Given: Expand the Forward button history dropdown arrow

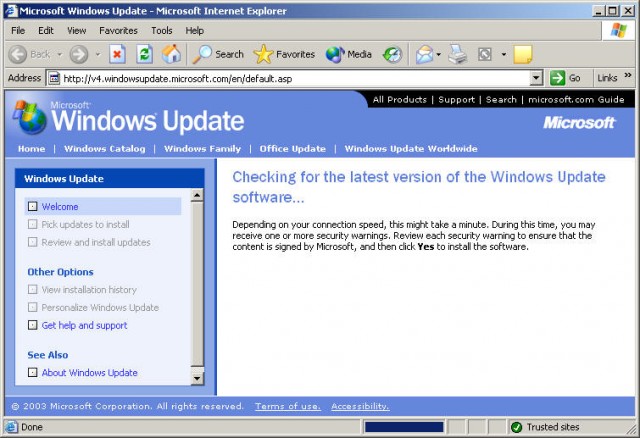Looking at the screenshot, I should point(98,54).
